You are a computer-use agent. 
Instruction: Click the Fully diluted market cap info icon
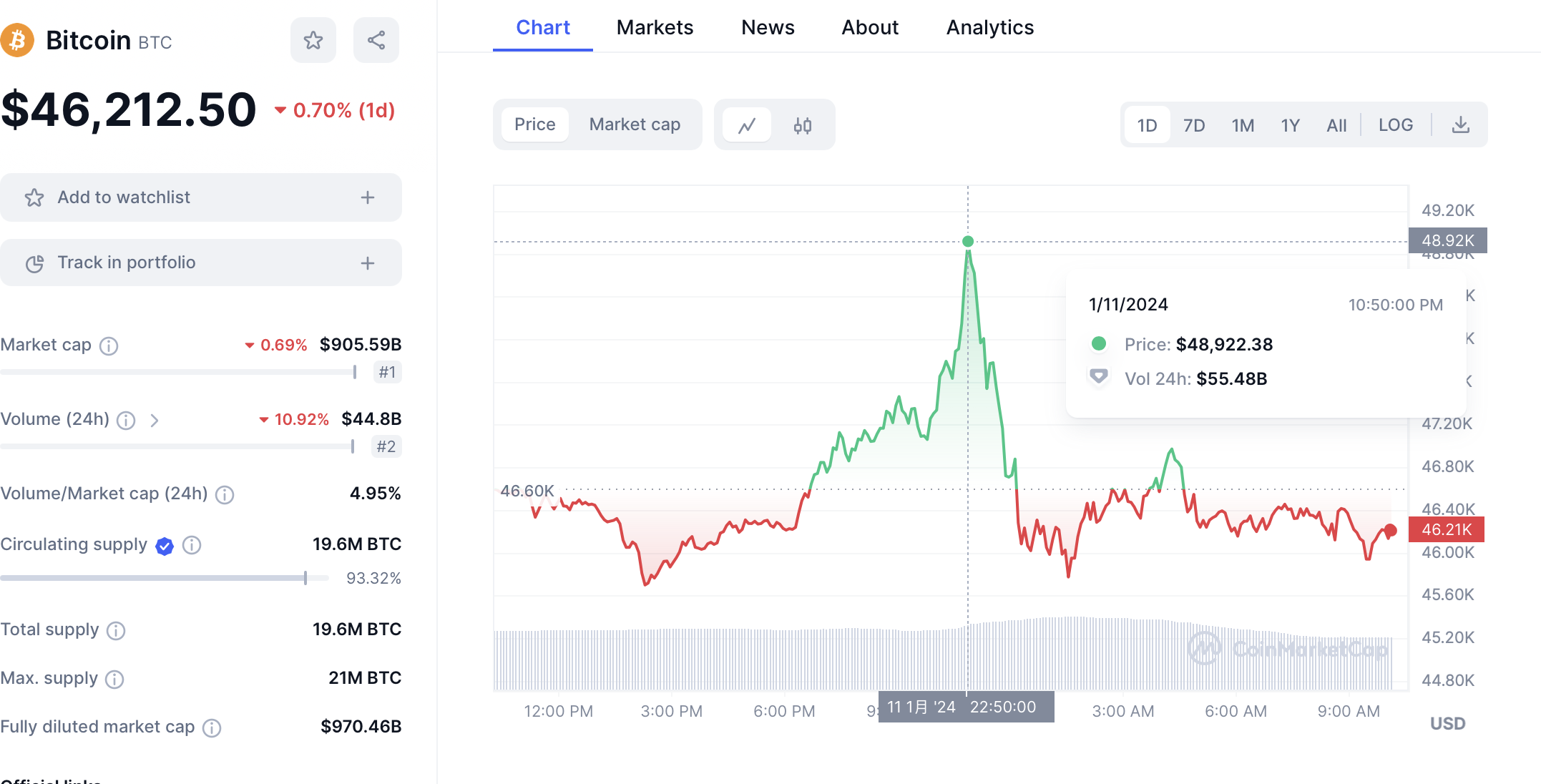[212, 727]
